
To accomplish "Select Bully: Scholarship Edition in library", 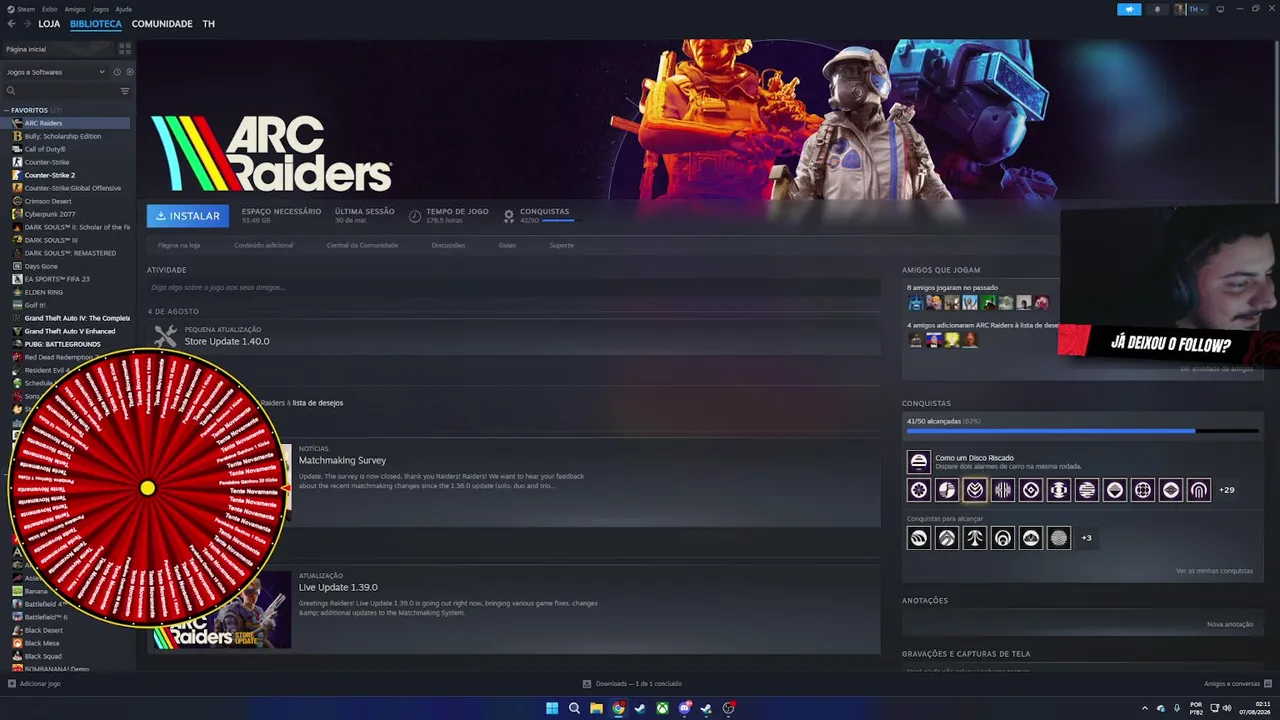I will click(x=66, y=136).
